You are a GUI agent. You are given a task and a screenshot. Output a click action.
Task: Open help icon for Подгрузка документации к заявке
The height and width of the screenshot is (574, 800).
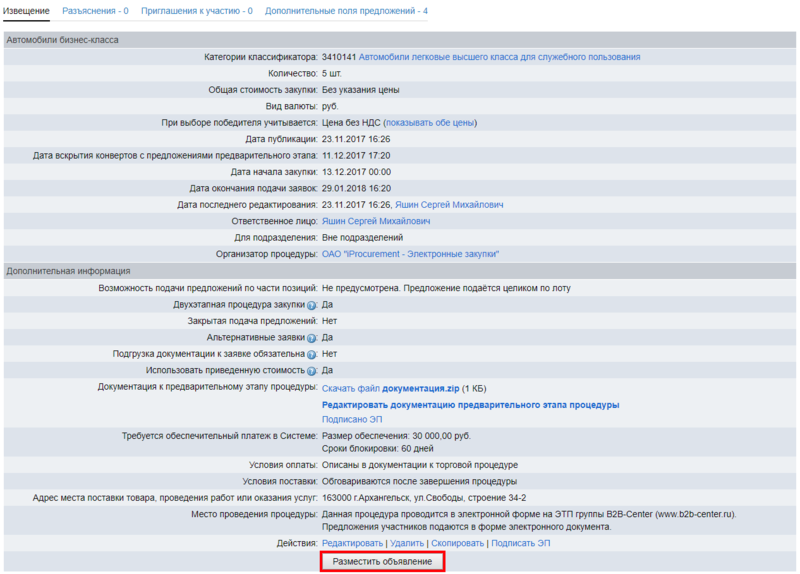(x=311, y=355)
